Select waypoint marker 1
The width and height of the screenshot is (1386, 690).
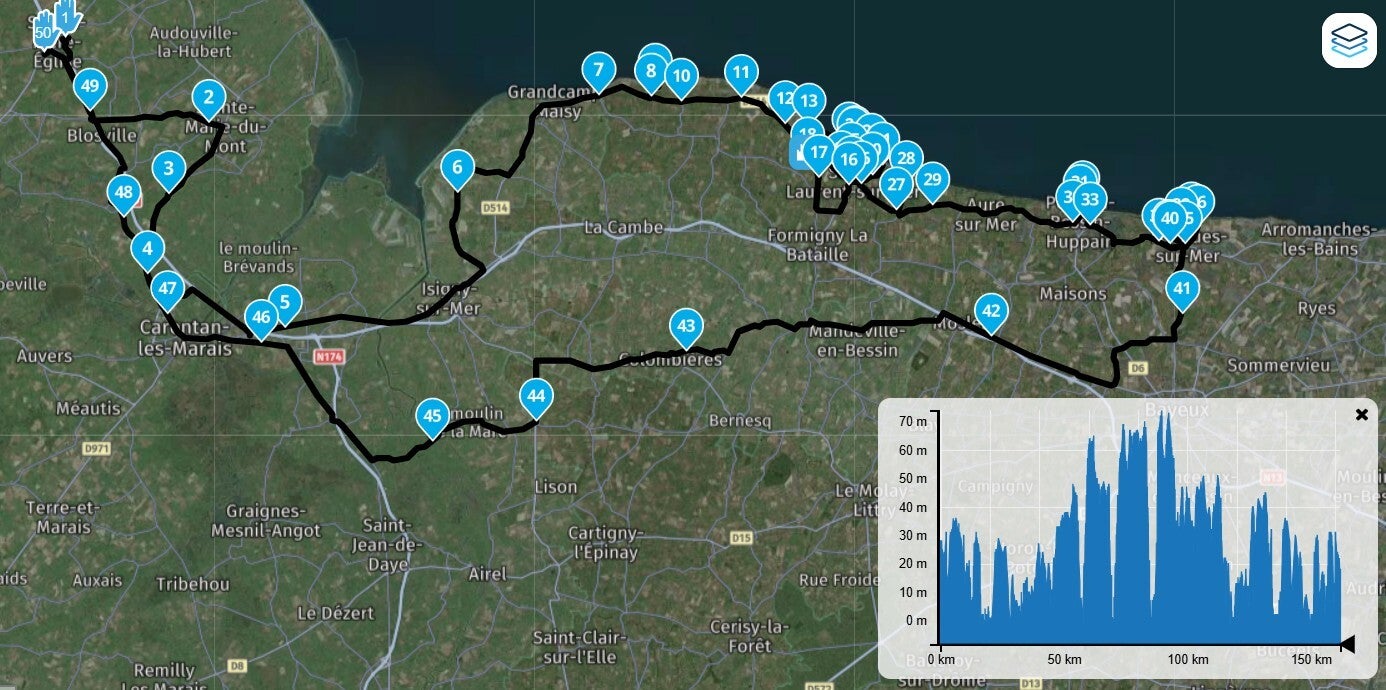point(67,16)
